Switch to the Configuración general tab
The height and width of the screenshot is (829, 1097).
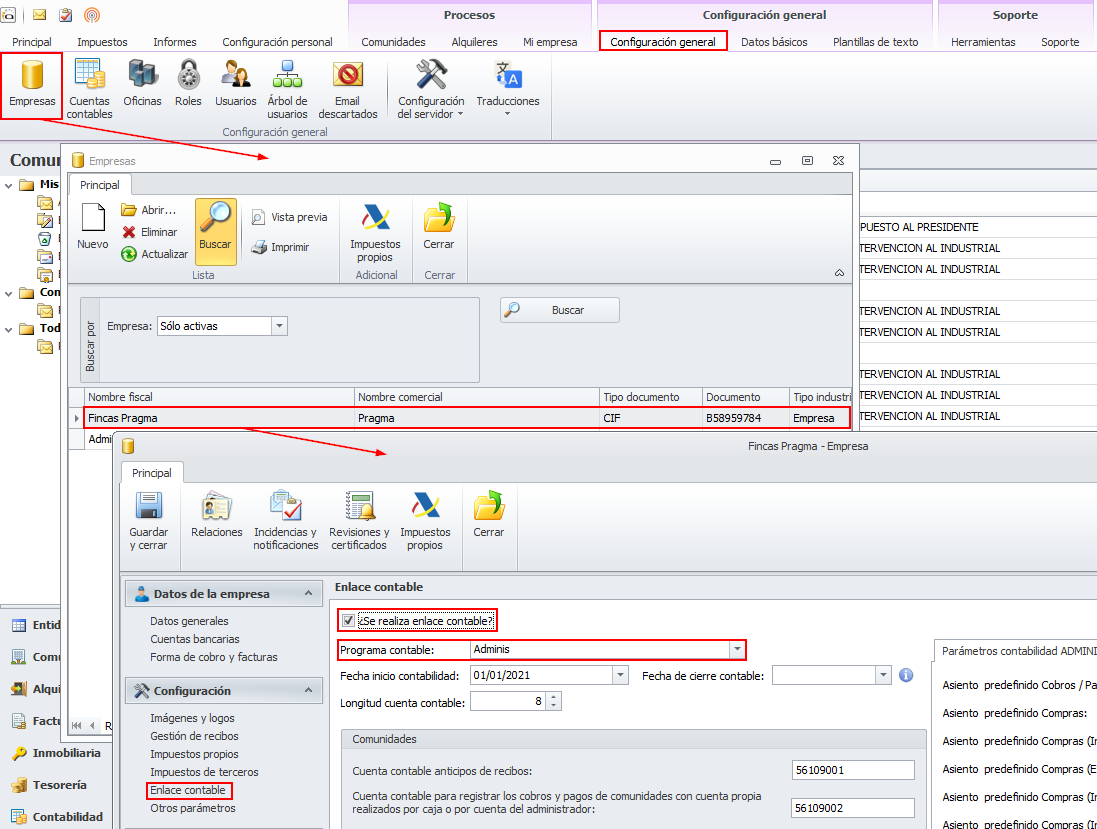(x=663, y=41)
